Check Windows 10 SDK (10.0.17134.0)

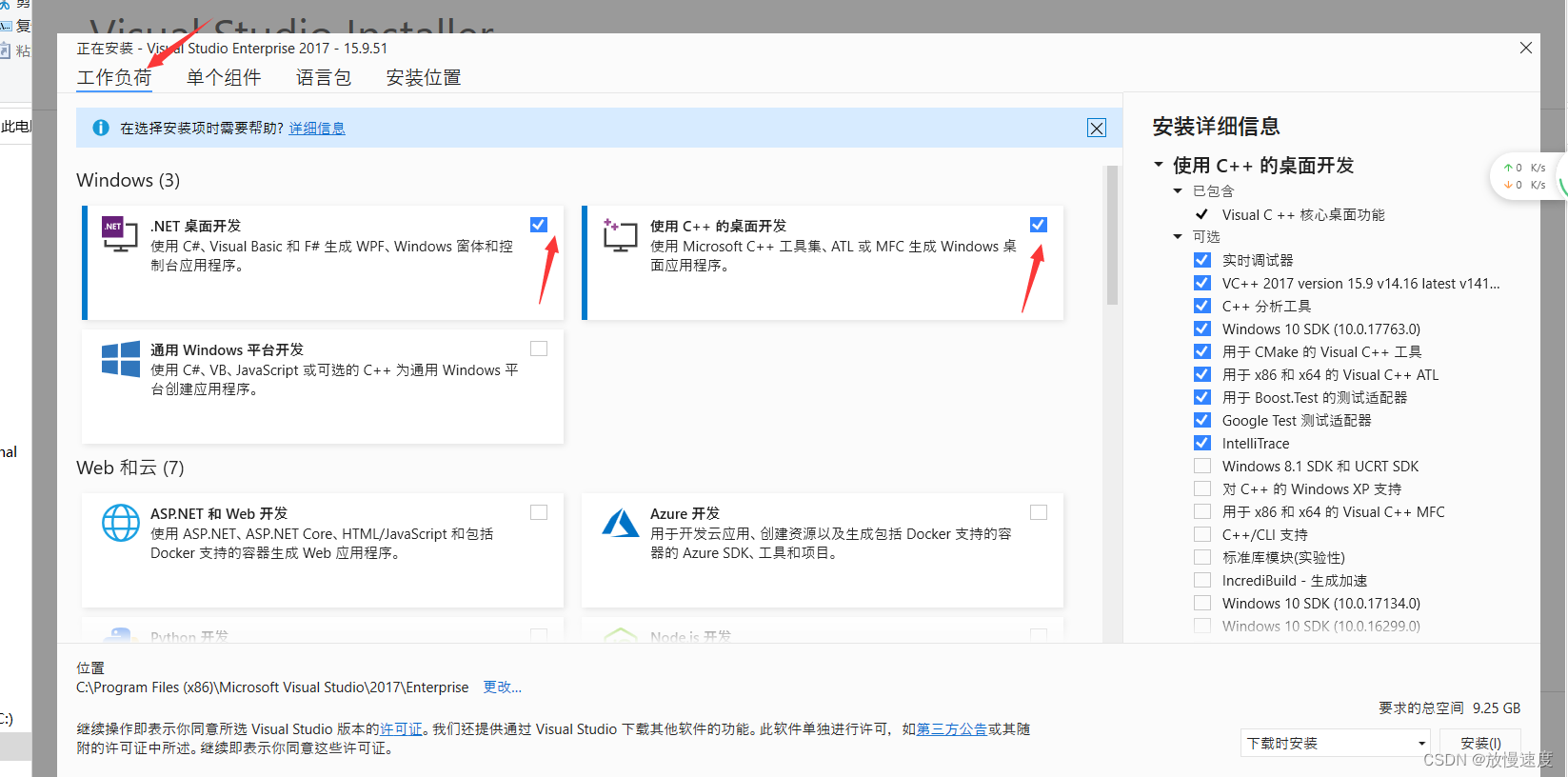click(1202, 603)
